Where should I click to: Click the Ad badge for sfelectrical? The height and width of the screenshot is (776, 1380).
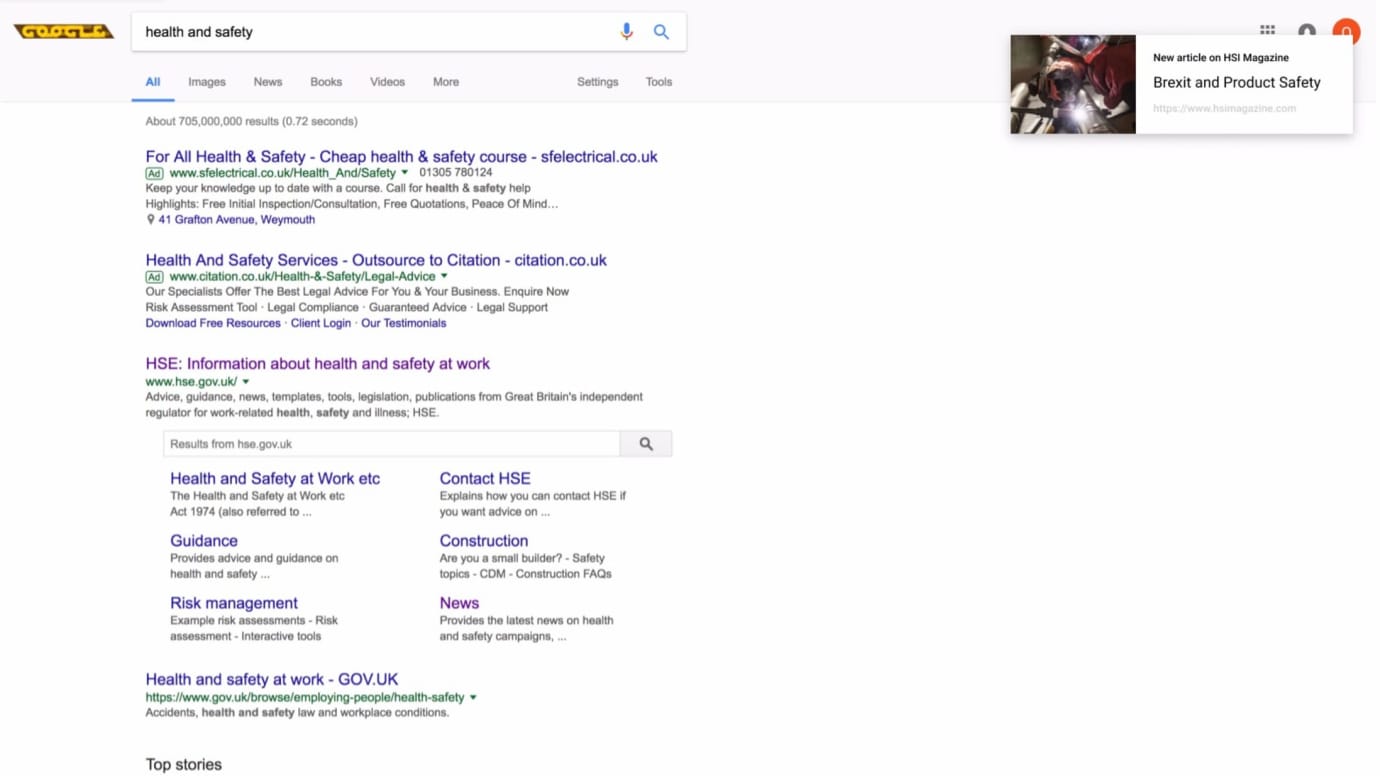coord(154,173)
